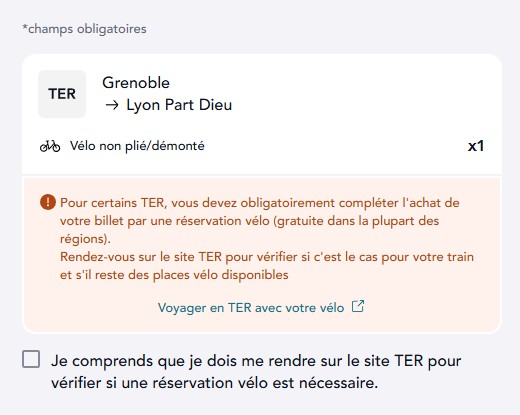Click the x1 bike quantity indicator
Screen dimensions: 520x415
click(476, 146)
